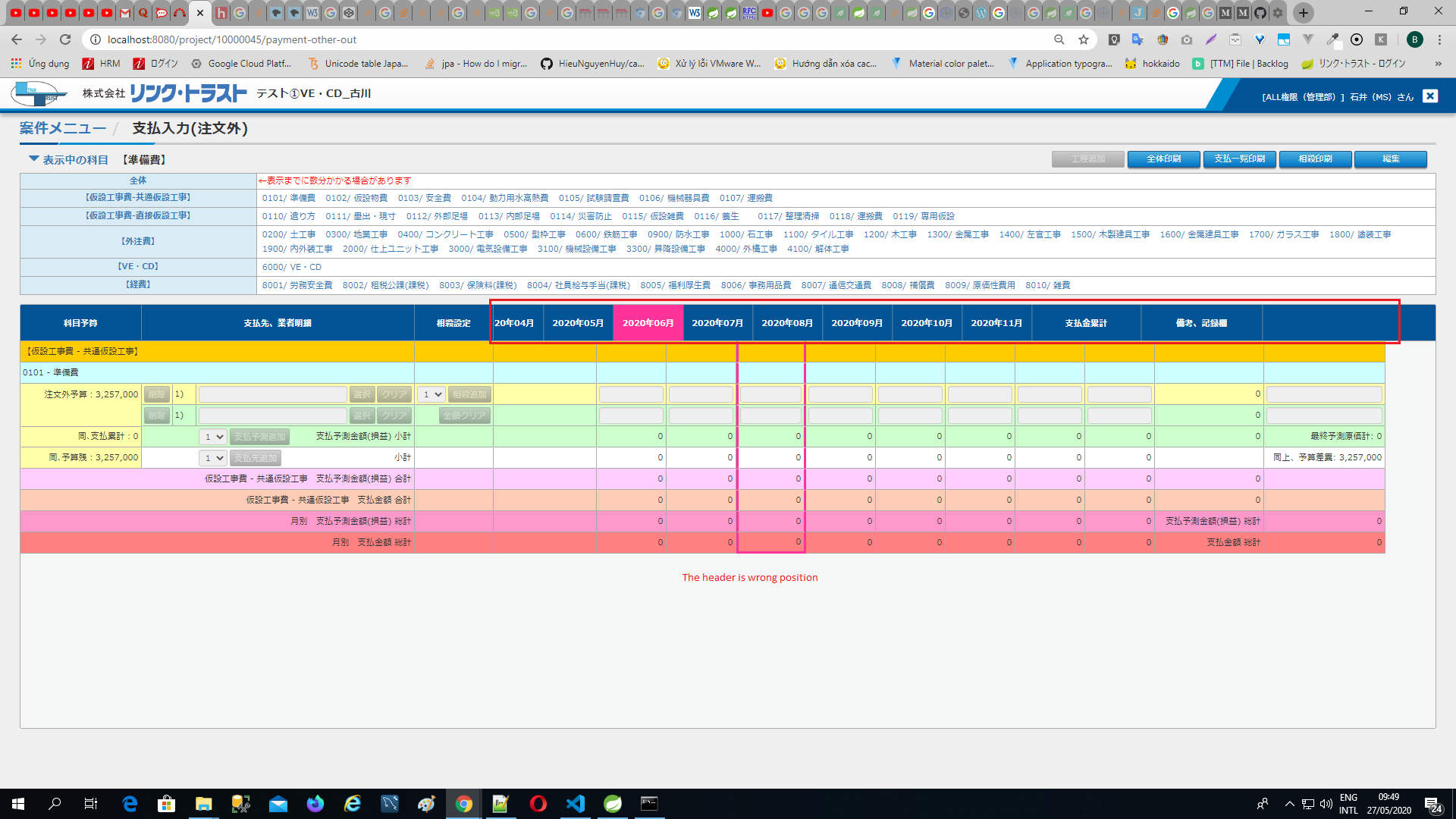Click the browser back arrow
1456x819 pixels.
[17, 39]
